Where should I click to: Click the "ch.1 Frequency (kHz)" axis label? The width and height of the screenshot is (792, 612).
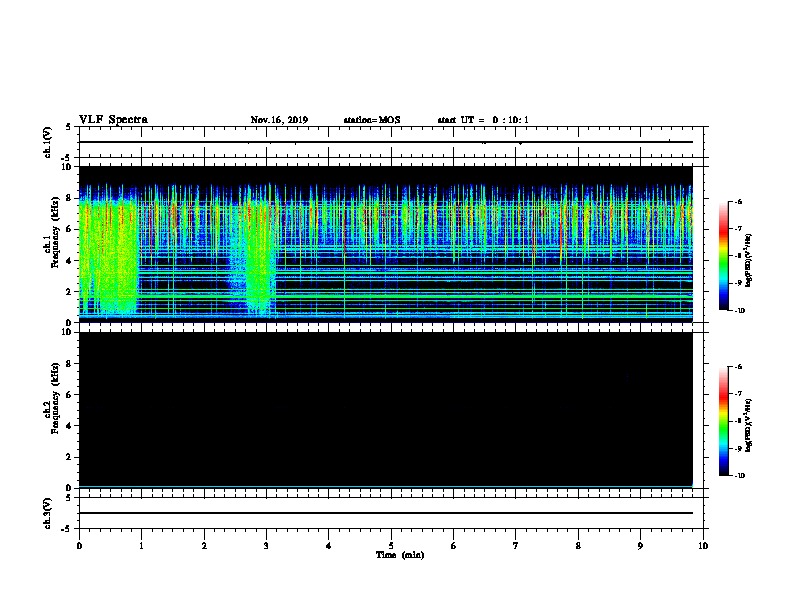pyautogui.click(x=51, y=233)
